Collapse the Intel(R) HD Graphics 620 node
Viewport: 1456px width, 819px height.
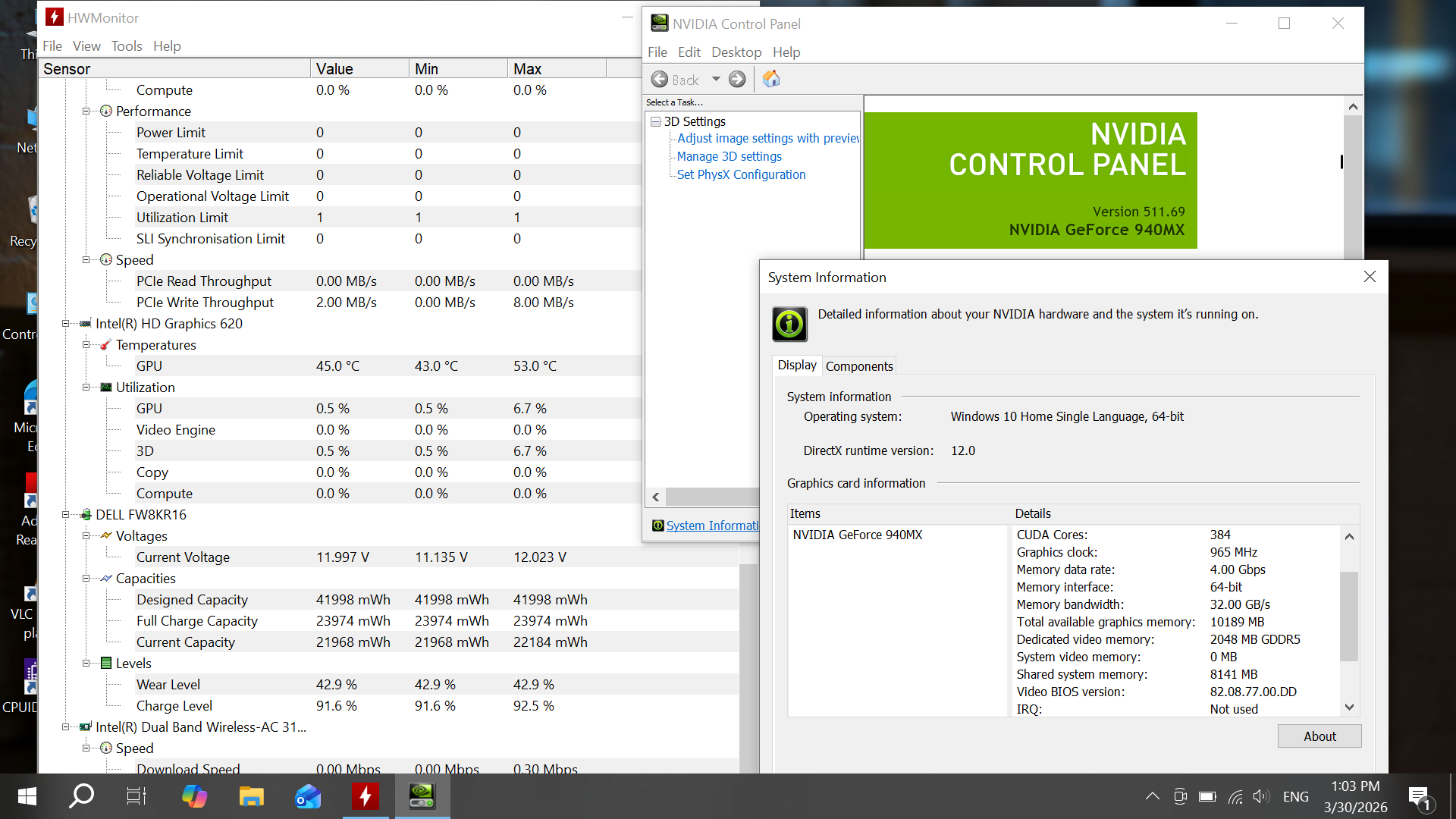(x=66, y=324)
